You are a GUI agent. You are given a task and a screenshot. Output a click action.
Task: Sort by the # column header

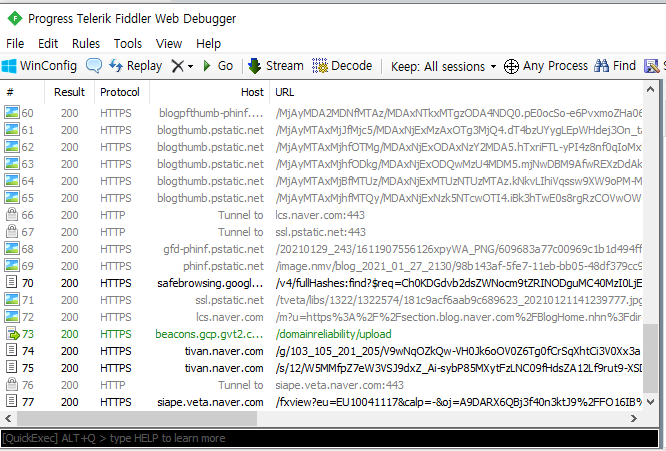[23, 92]
